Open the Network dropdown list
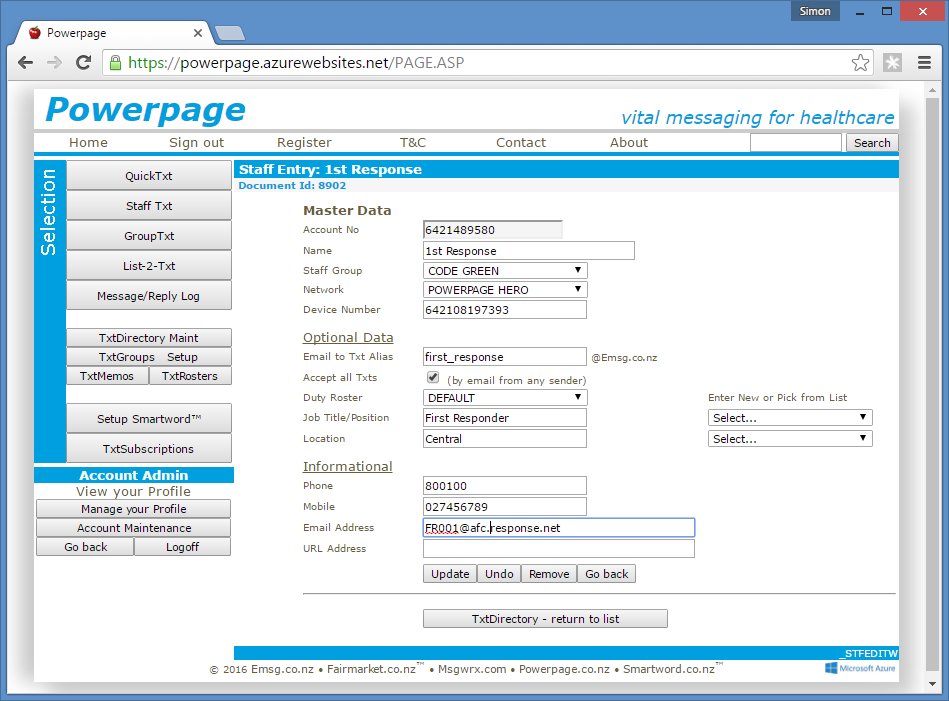 [x=505, y=290]
